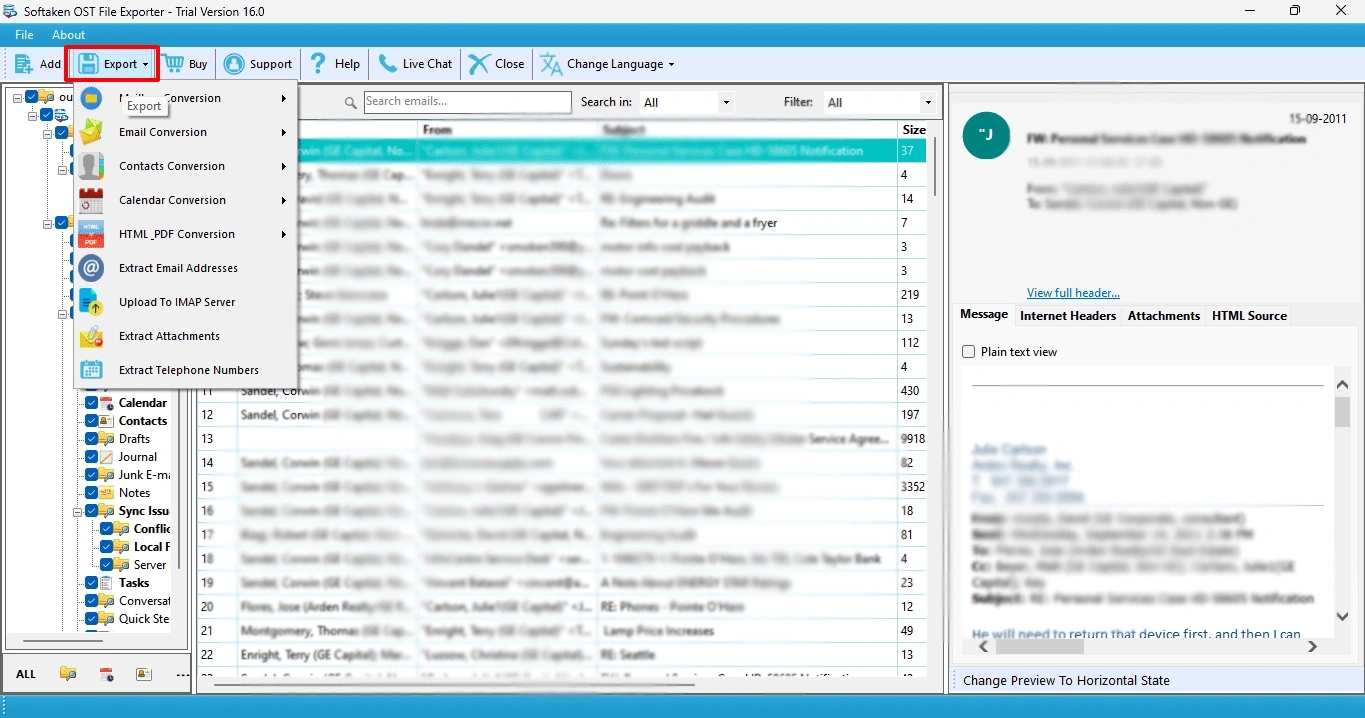Sort emails by the Size column header
Image resolution: width=1365 pixels, height=718 pixels.
[914, 130]
